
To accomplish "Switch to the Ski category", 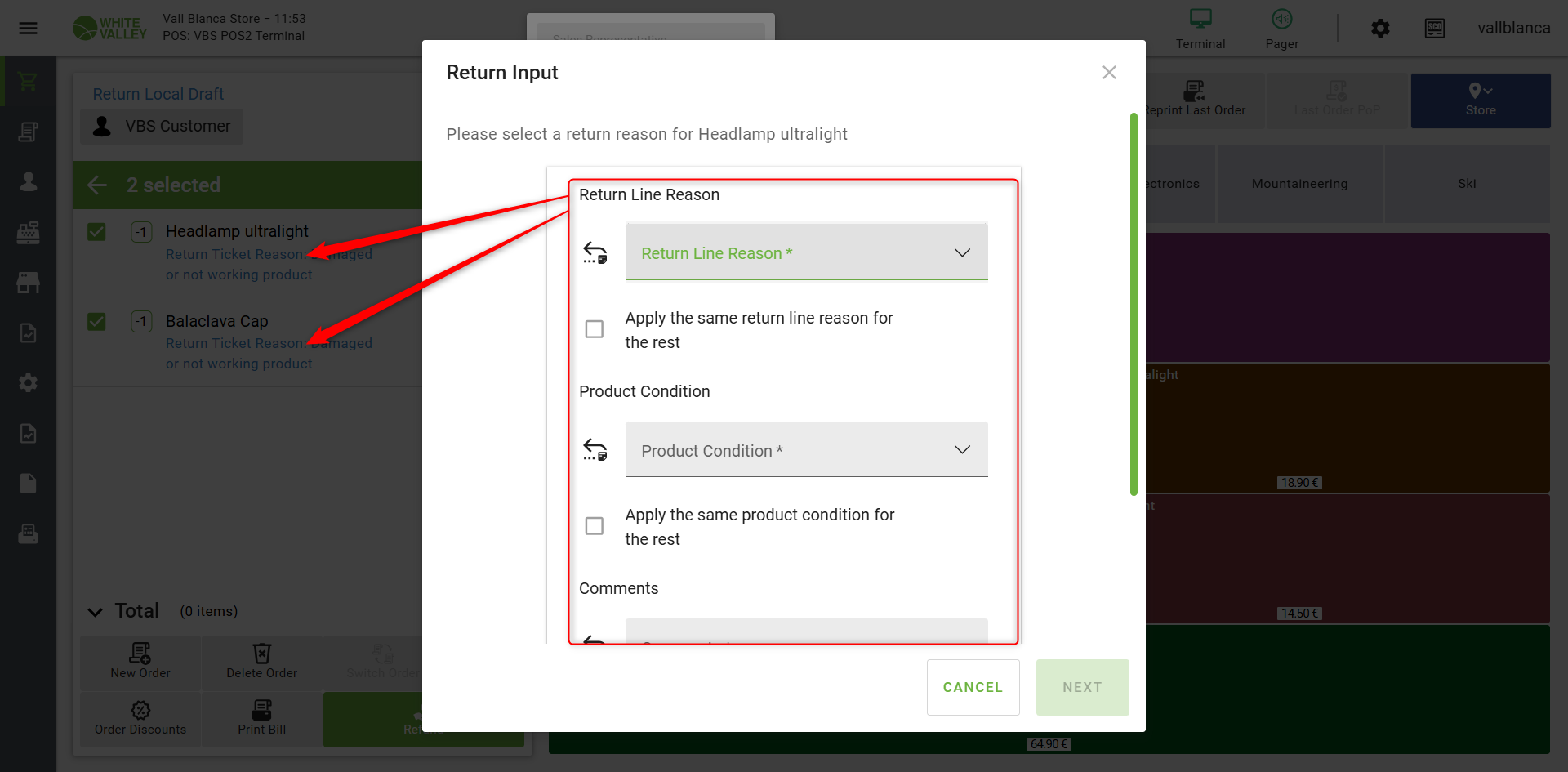I will pyautogui.click(x=1467, y=184).
